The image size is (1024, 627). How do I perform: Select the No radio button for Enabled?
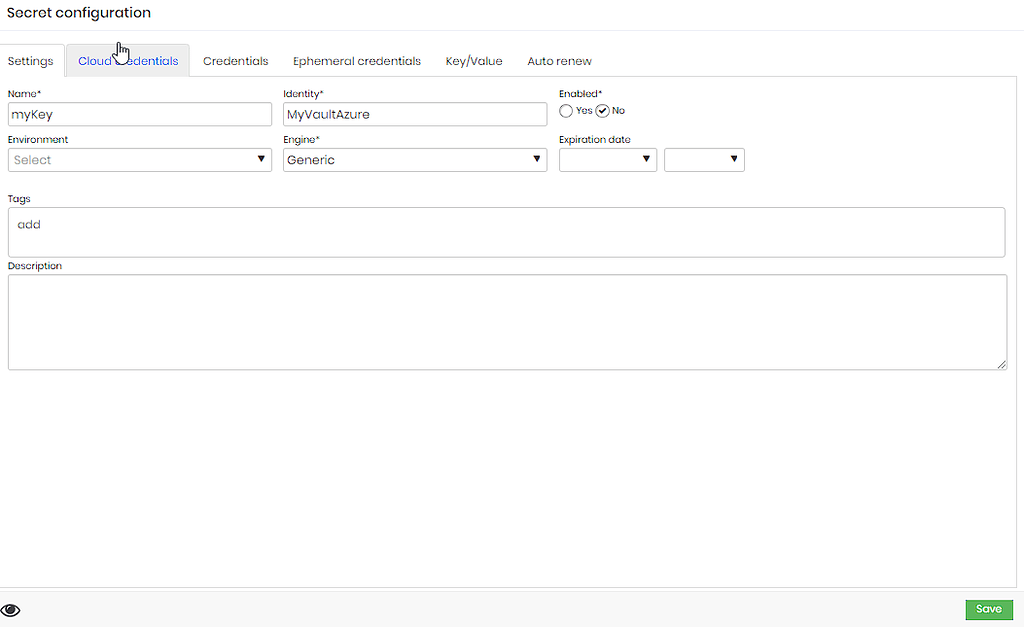pos(602,111)
